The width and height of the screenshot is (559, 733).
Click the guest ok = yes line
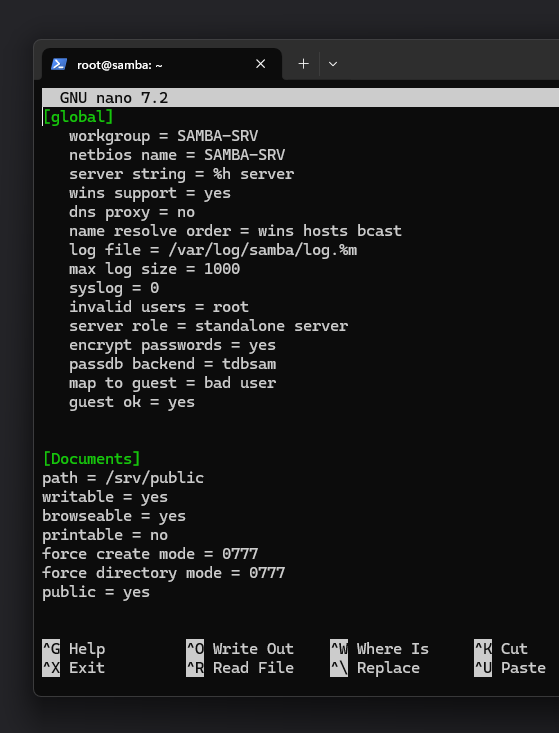pos(132,402)
